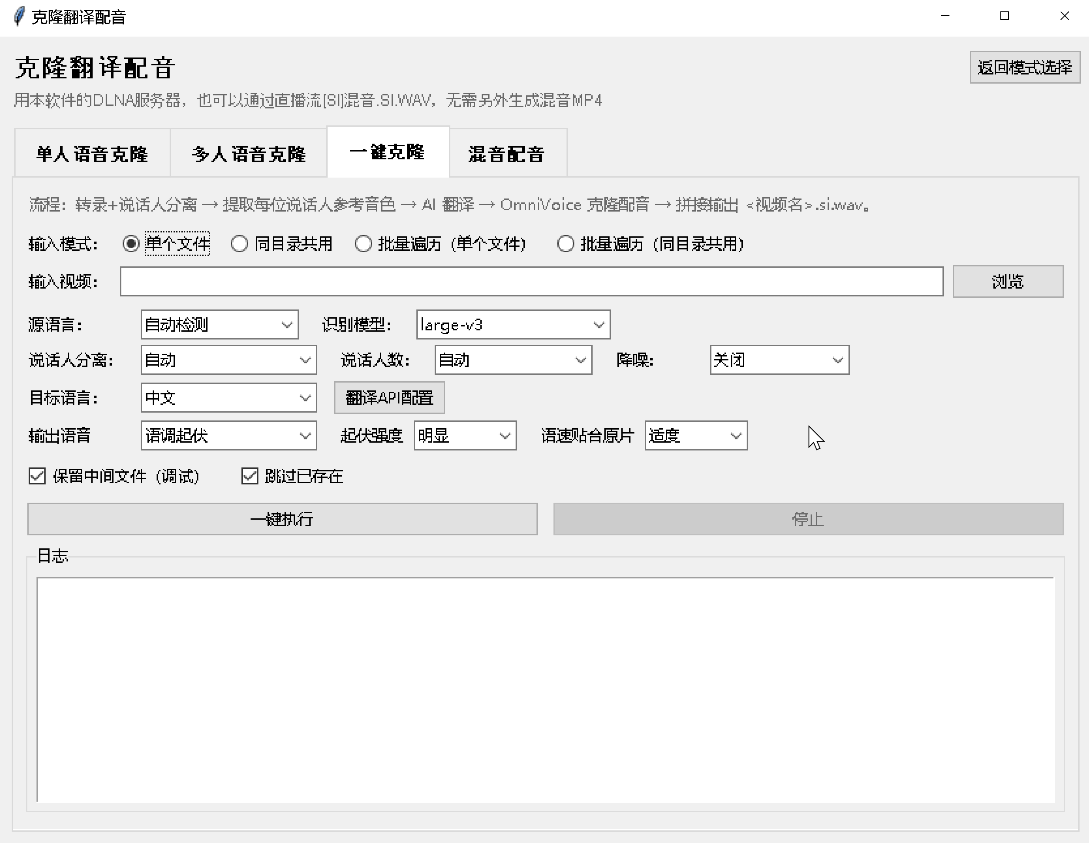Select the 一键克隆 tab
The width and height of the screenshot is (1089, 843).
388,151
